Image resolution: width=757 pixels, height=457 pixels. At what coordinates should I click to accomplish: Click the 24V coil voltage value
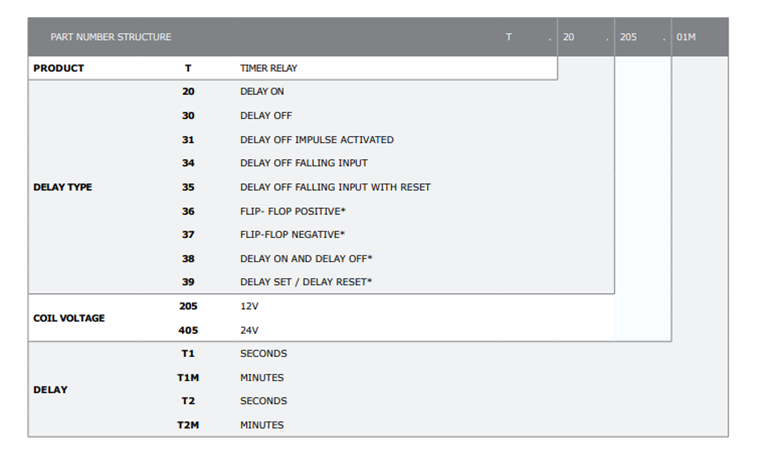pos(249,330)
